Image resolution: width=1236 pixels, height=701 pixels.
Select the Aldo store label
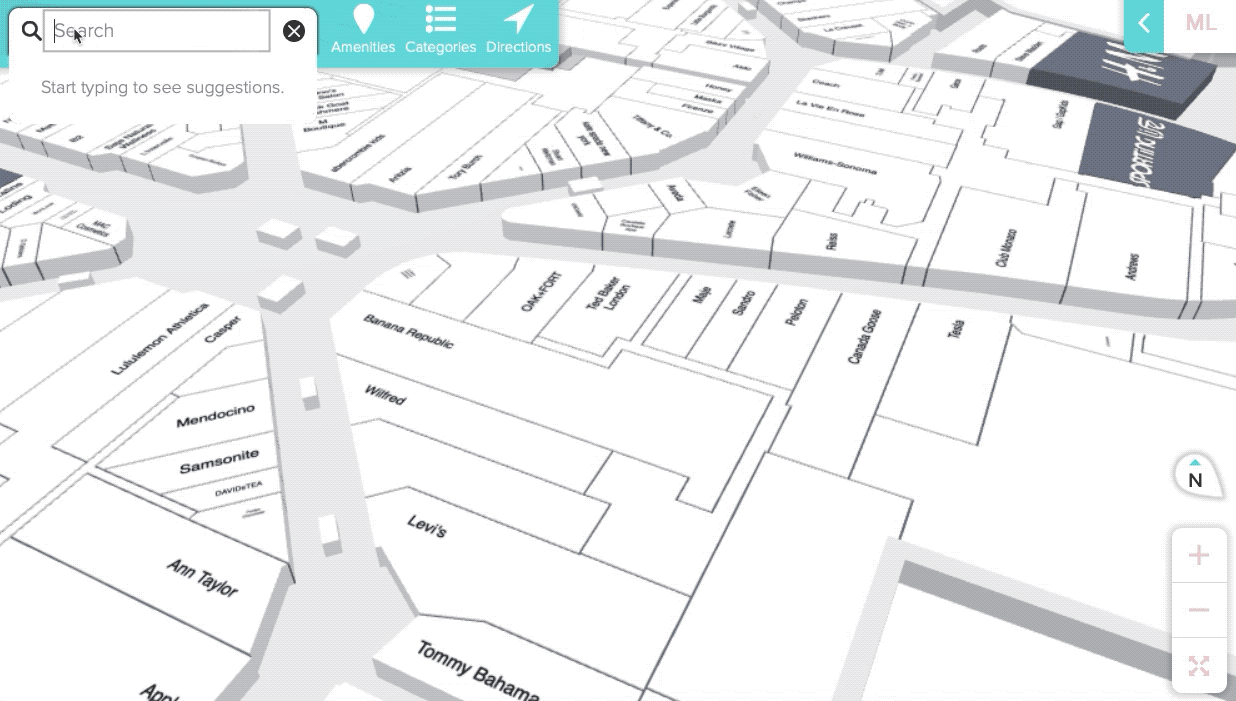[x=741, y=68]
